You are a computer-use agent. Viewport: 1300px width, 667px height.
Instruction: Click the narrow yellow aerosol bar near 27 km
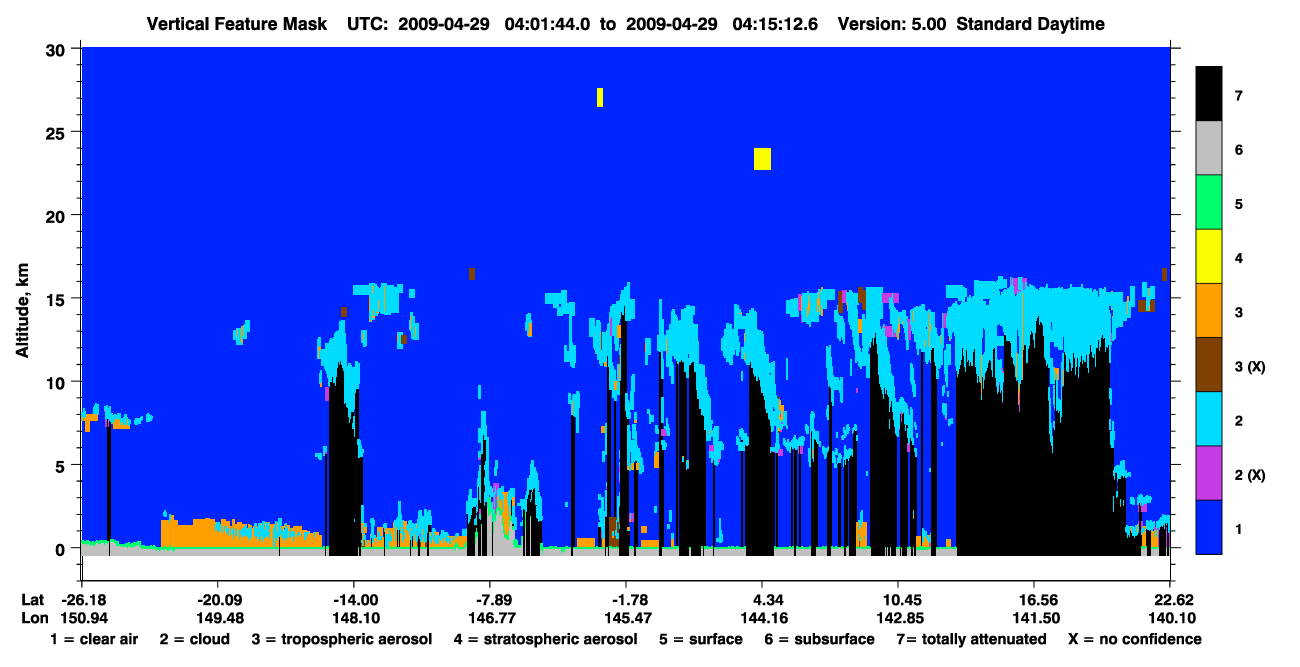pos(600,97)
